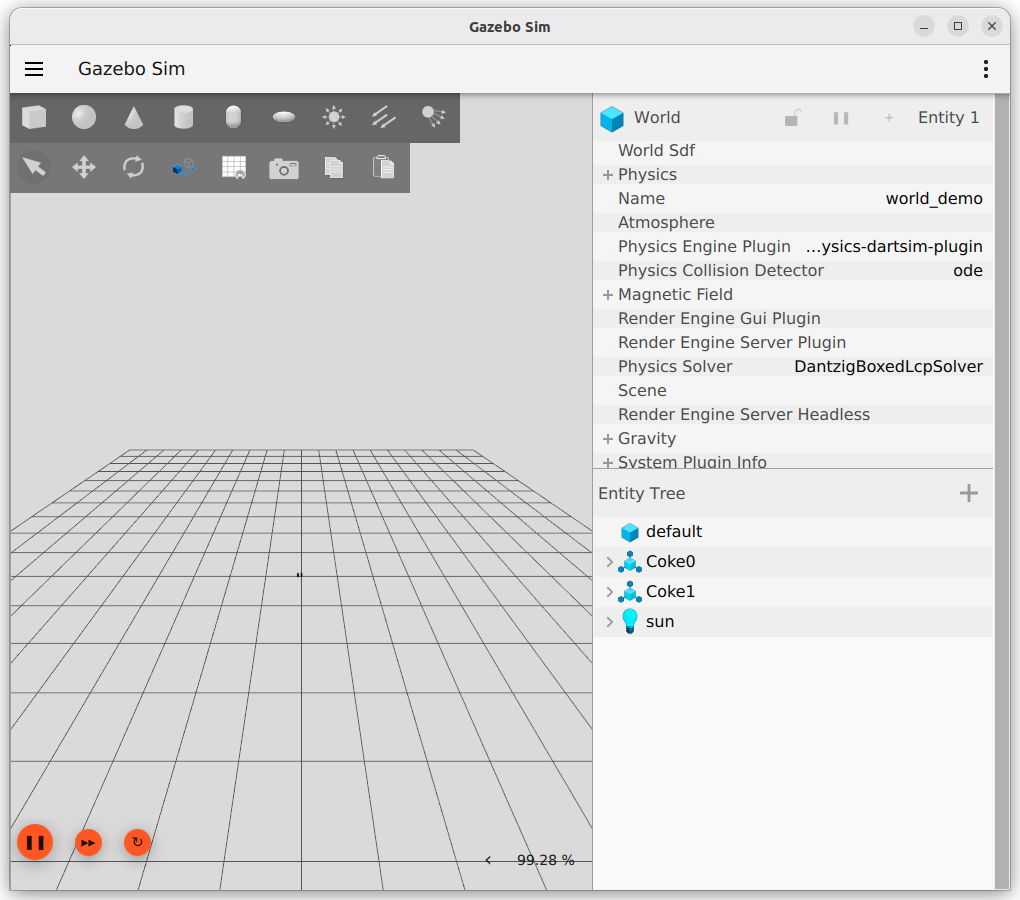Insert a cylinder shape

tap(183, 118)
